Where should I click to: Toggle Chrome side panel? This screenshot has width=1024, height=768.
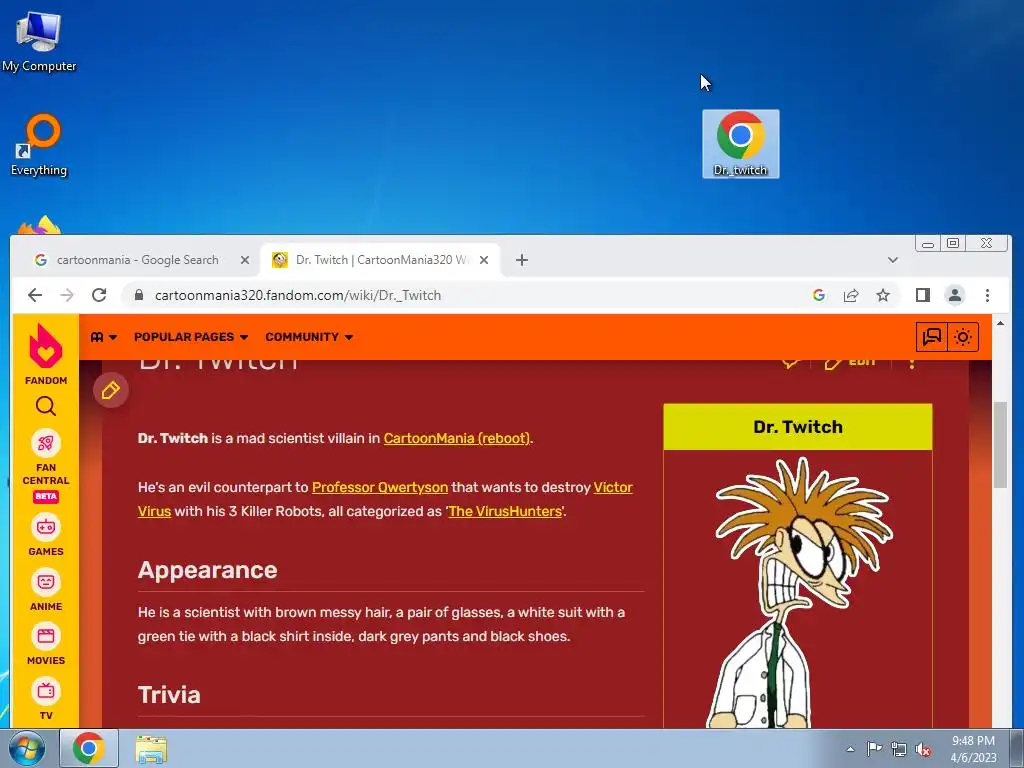pyautogui.click(x=923, y=295)
